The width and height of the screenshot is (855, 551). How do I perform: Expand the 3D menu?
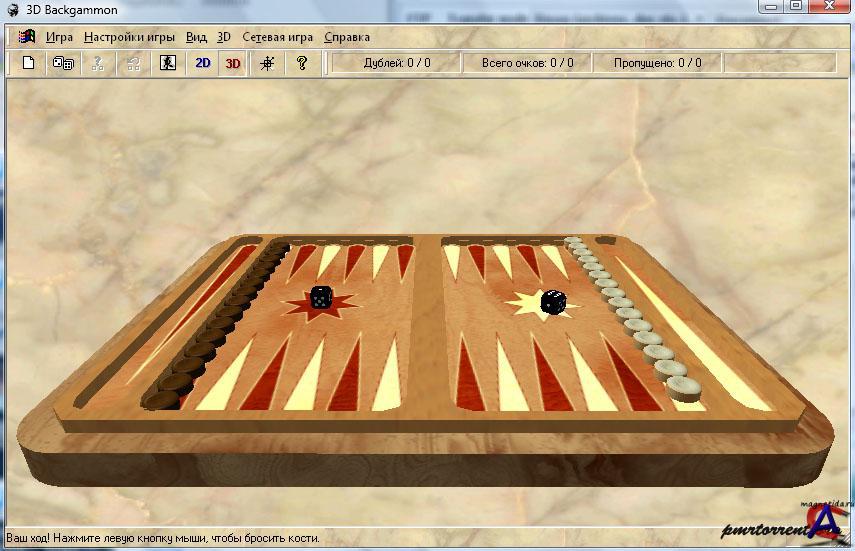point(224,37)
